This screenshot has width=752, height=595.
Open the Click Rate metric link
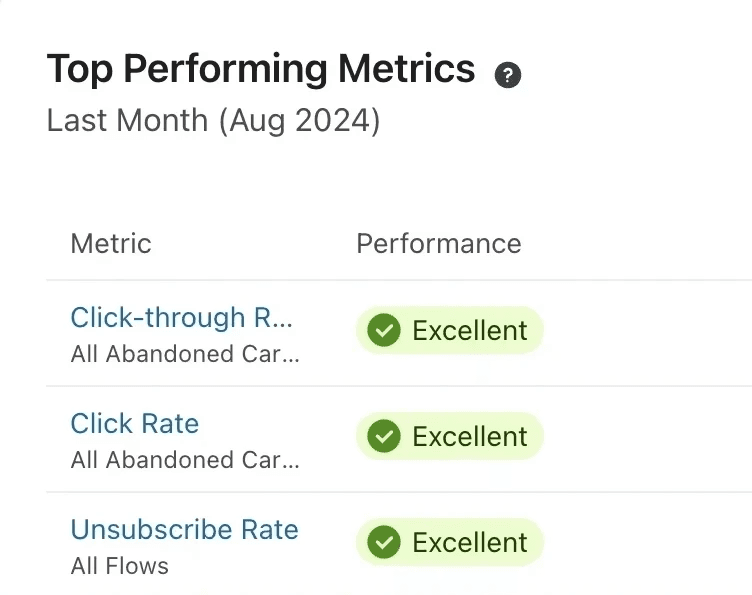point(135,423)
